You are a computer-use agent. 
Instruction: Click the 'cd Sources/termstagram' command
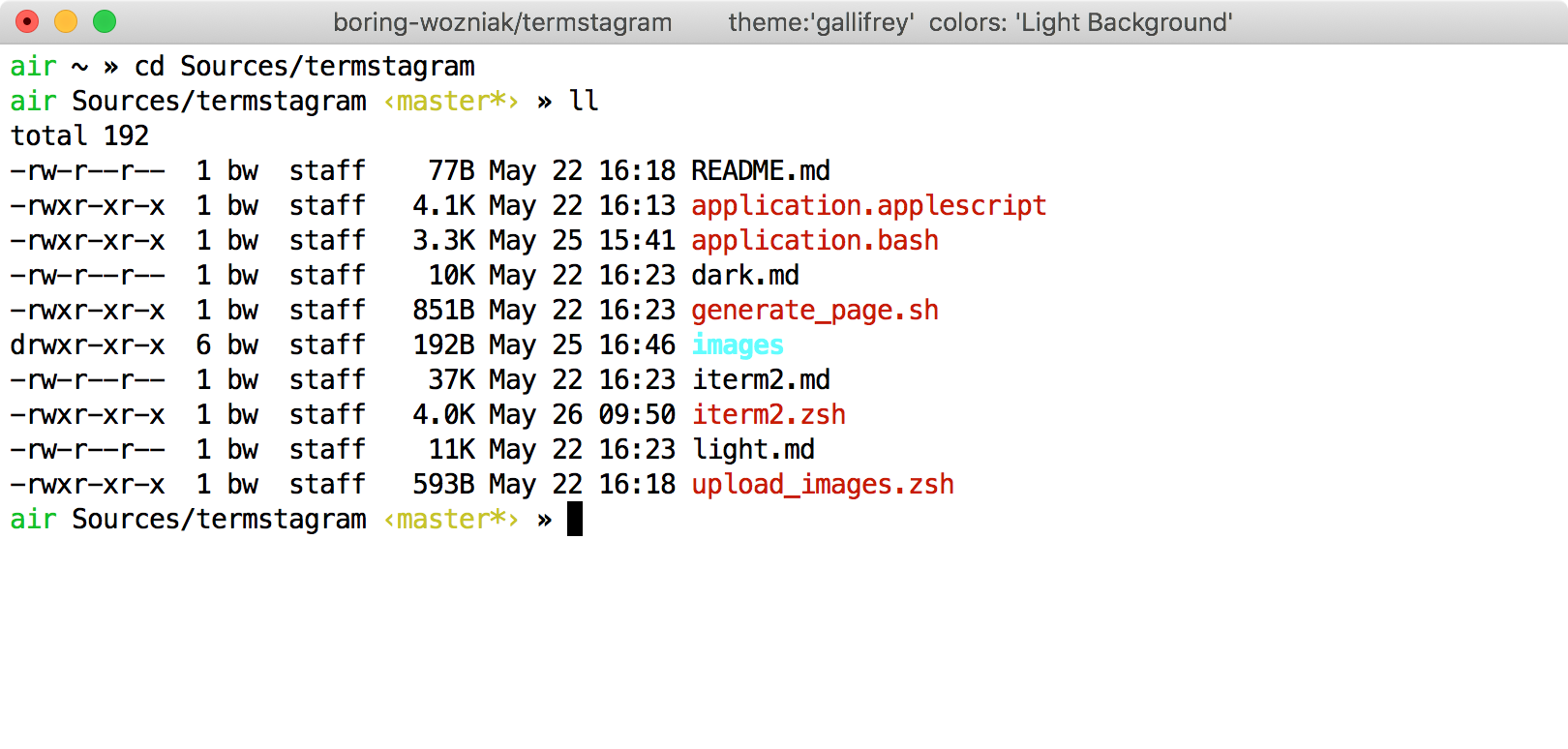(304, 67)
